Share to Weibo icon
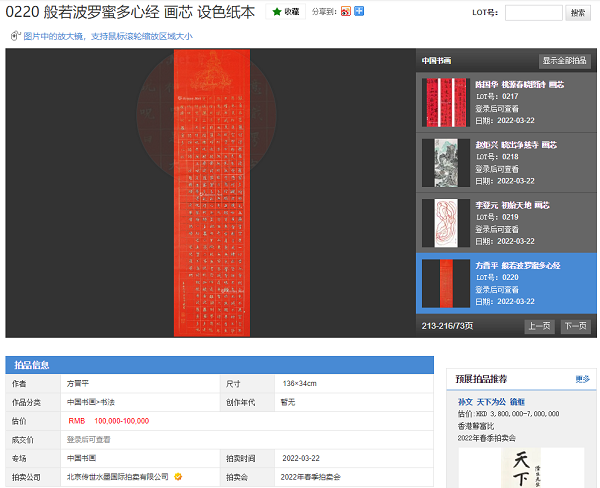 click(x=346, y=11)
